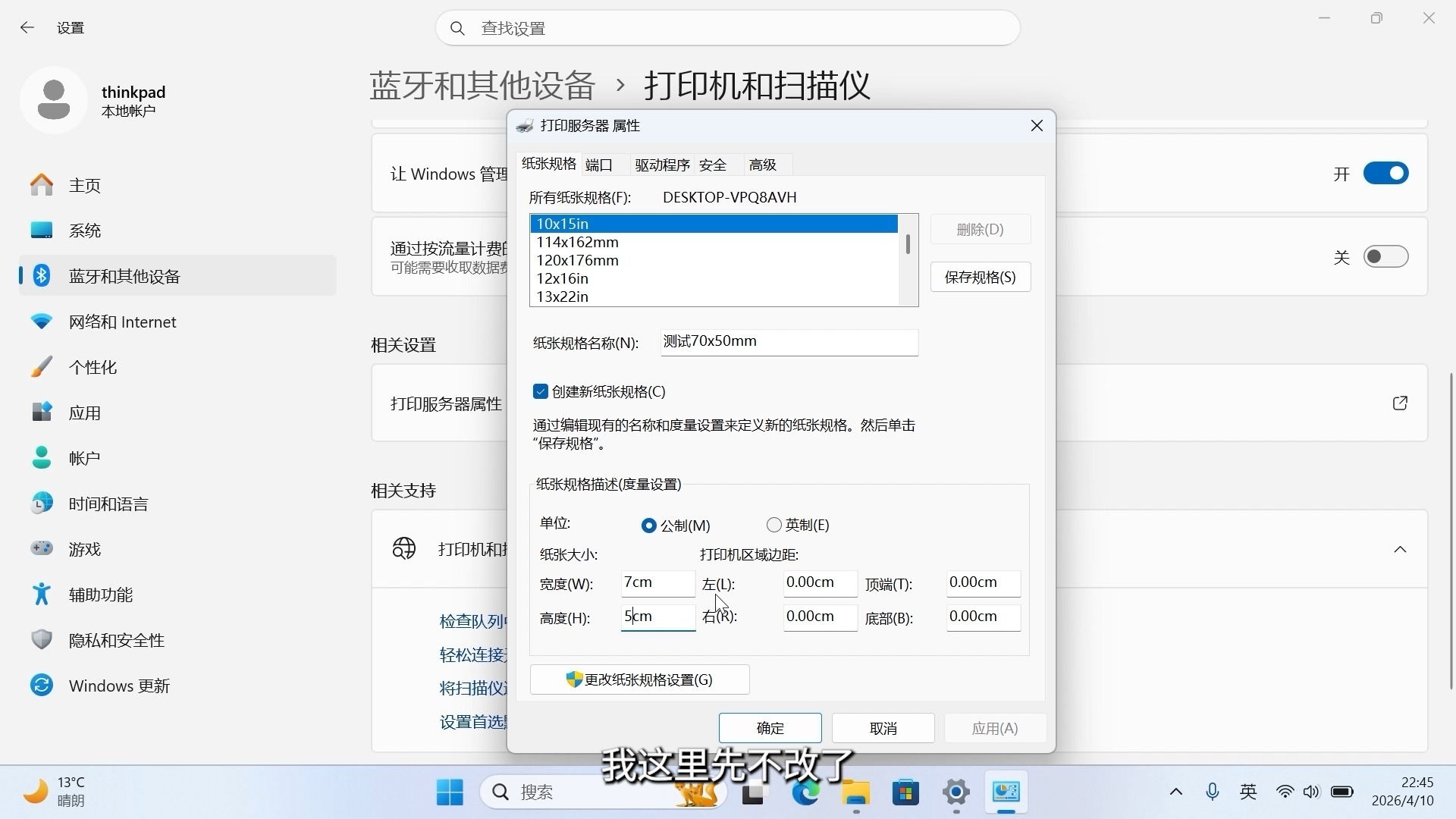Click the 高度(H) height input field
The image size is (1456, 819).
(657, 617)
